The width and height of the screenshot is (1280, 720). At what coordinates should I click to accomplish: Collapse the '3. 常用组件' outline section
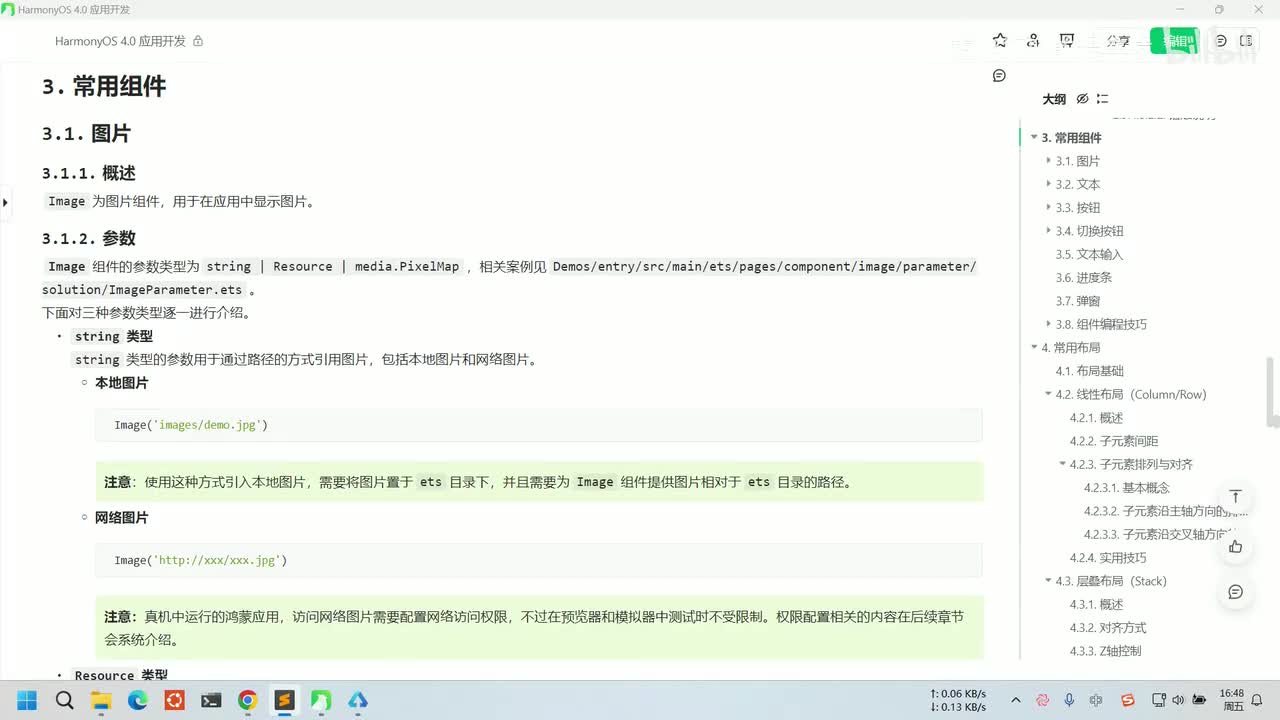point(1034,138)
